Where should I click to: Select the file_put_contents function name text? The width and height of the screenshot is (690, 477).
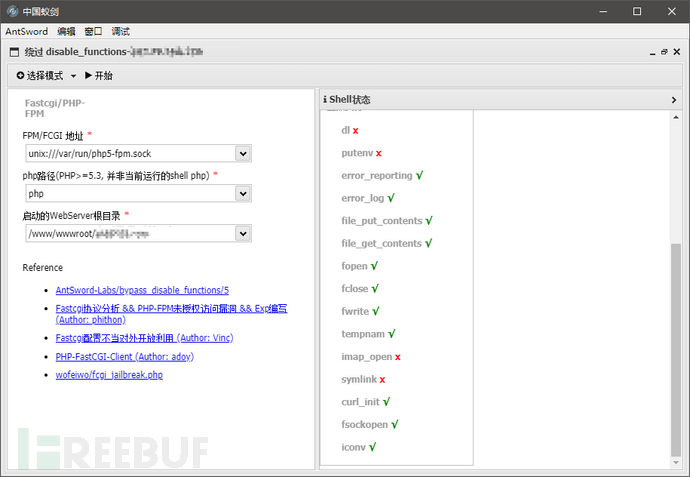click(x=382, y=220)
